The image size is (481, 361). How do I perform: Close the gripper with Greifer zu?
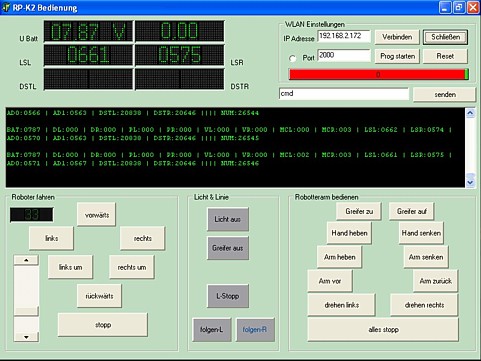tap(359, 211)
